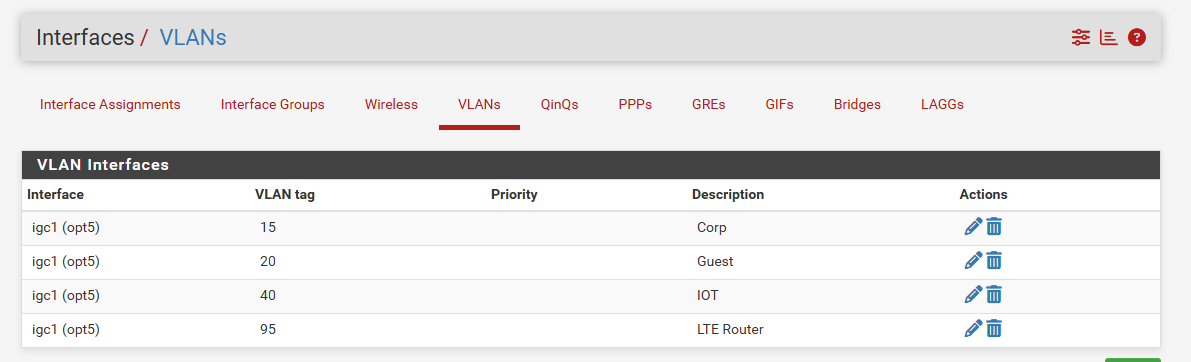Delete the Guest VLAN entry

(x=994, y=260)
